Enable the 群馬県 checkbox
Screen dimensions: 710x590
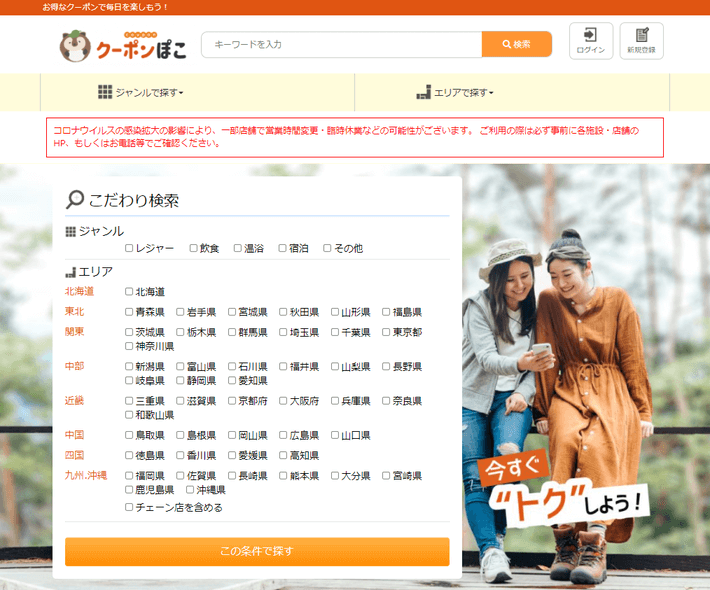tap(232, 332)
